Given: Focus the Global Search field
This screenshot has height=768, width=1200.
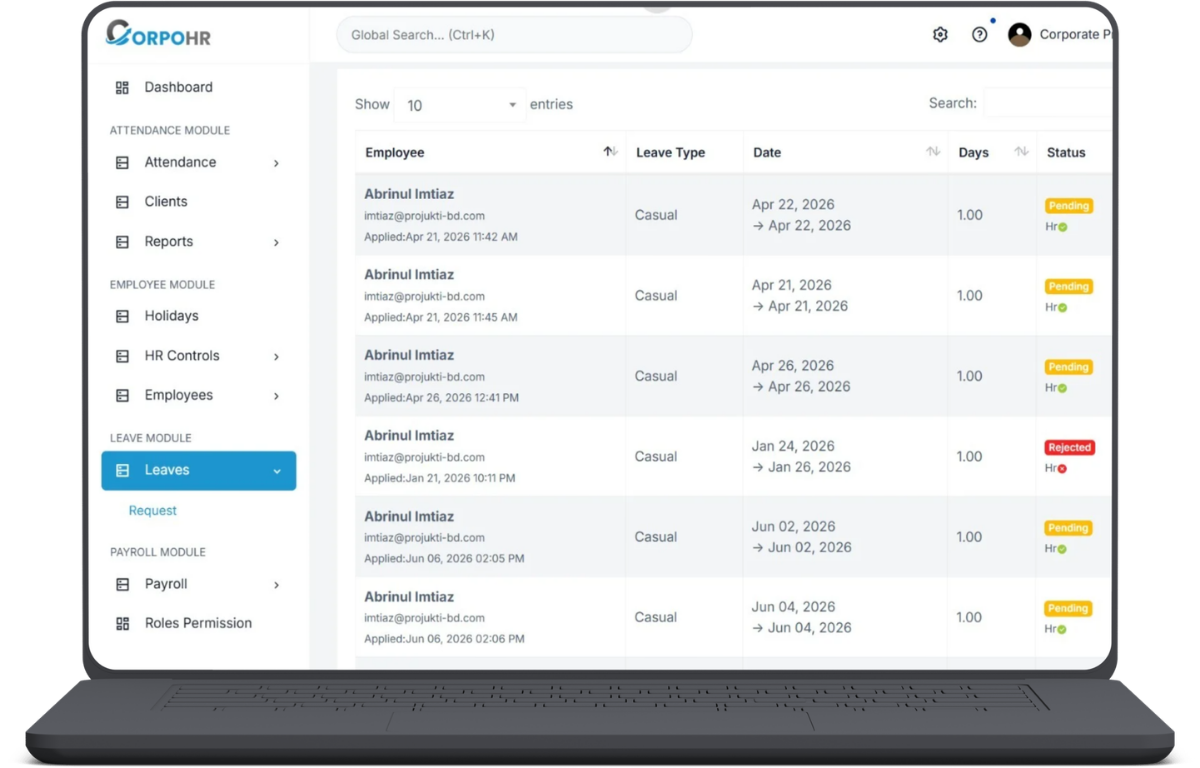Looking at the screenshot, I should pyautogui.click(x=514, y=35).
